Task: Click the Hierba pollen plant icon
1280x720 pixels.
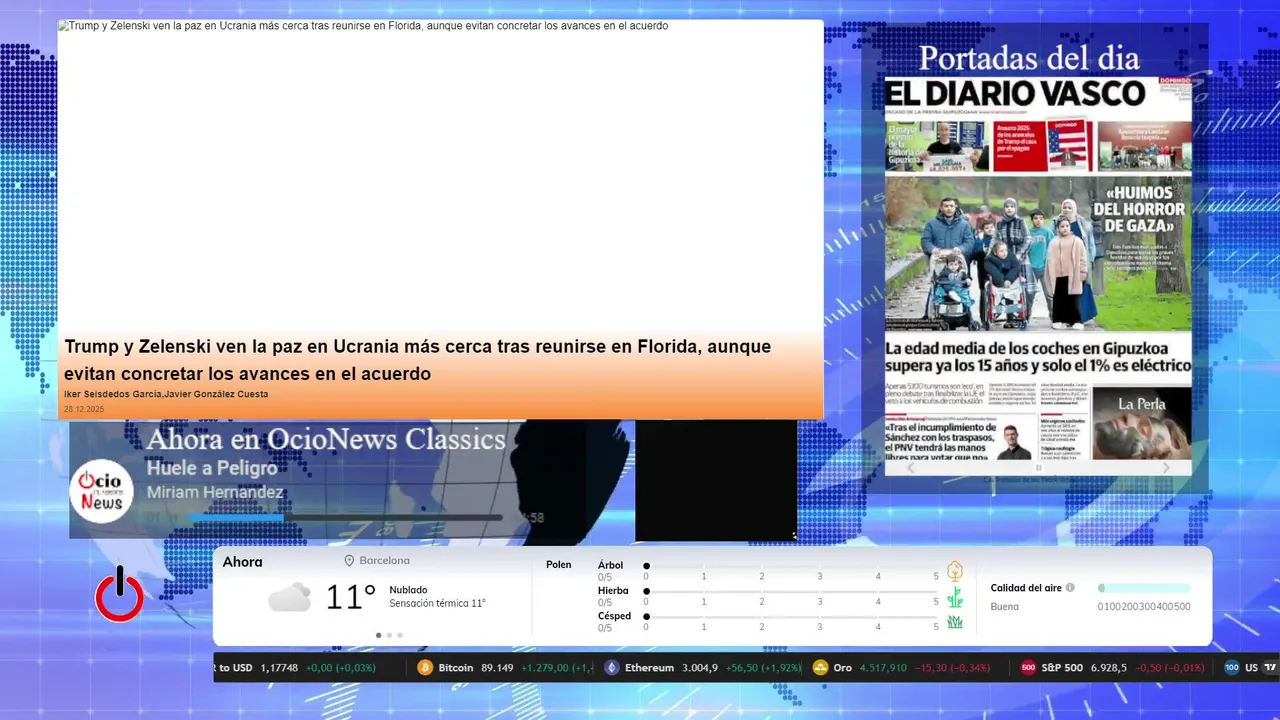Action: [955, 597]
